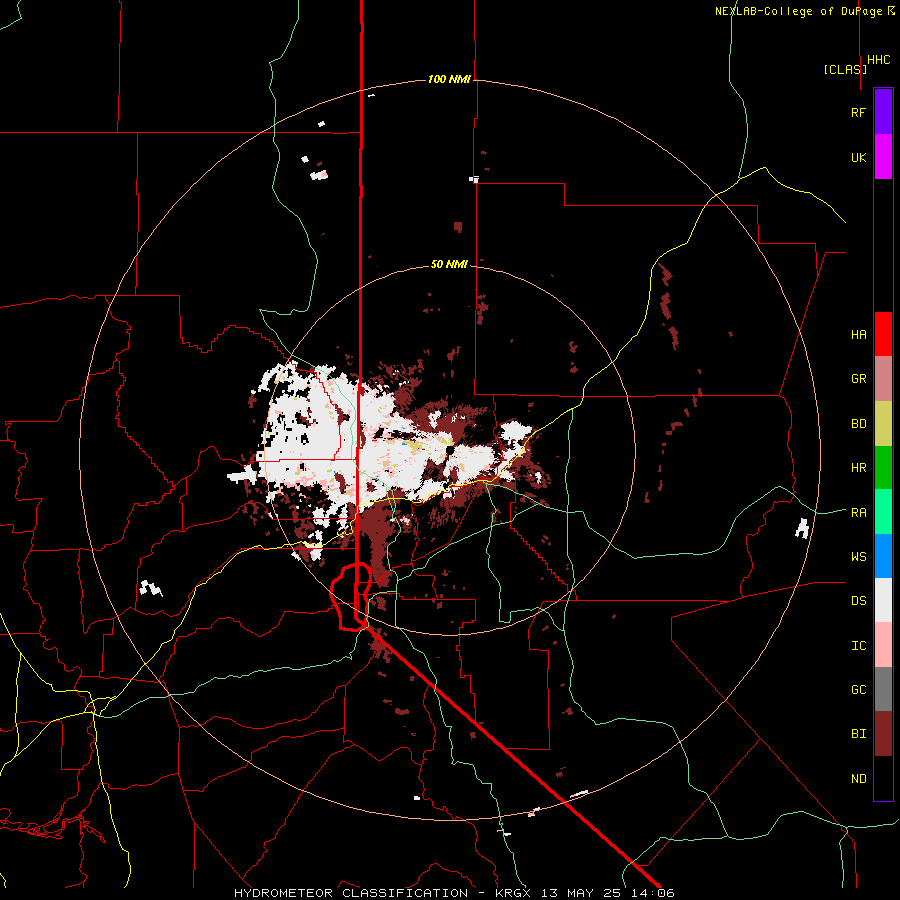Click the 'UK' legend label

tap(858, 157)
